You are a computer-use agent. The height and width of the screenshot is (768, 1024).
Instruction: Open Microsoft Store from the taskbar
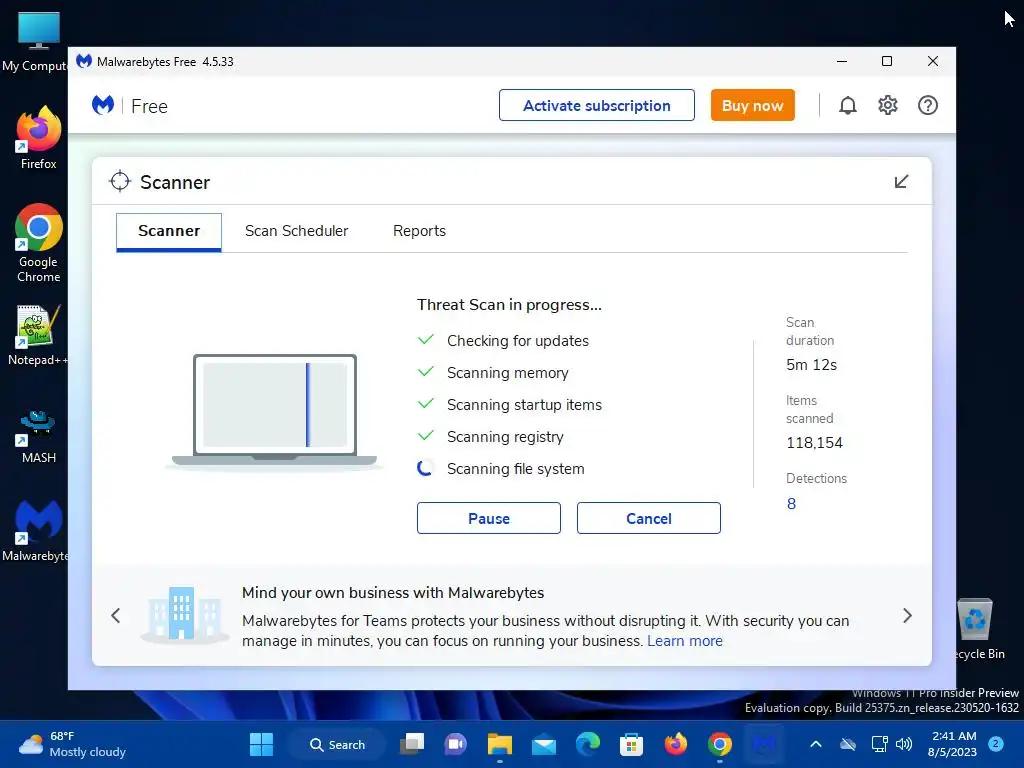[632, 744]
